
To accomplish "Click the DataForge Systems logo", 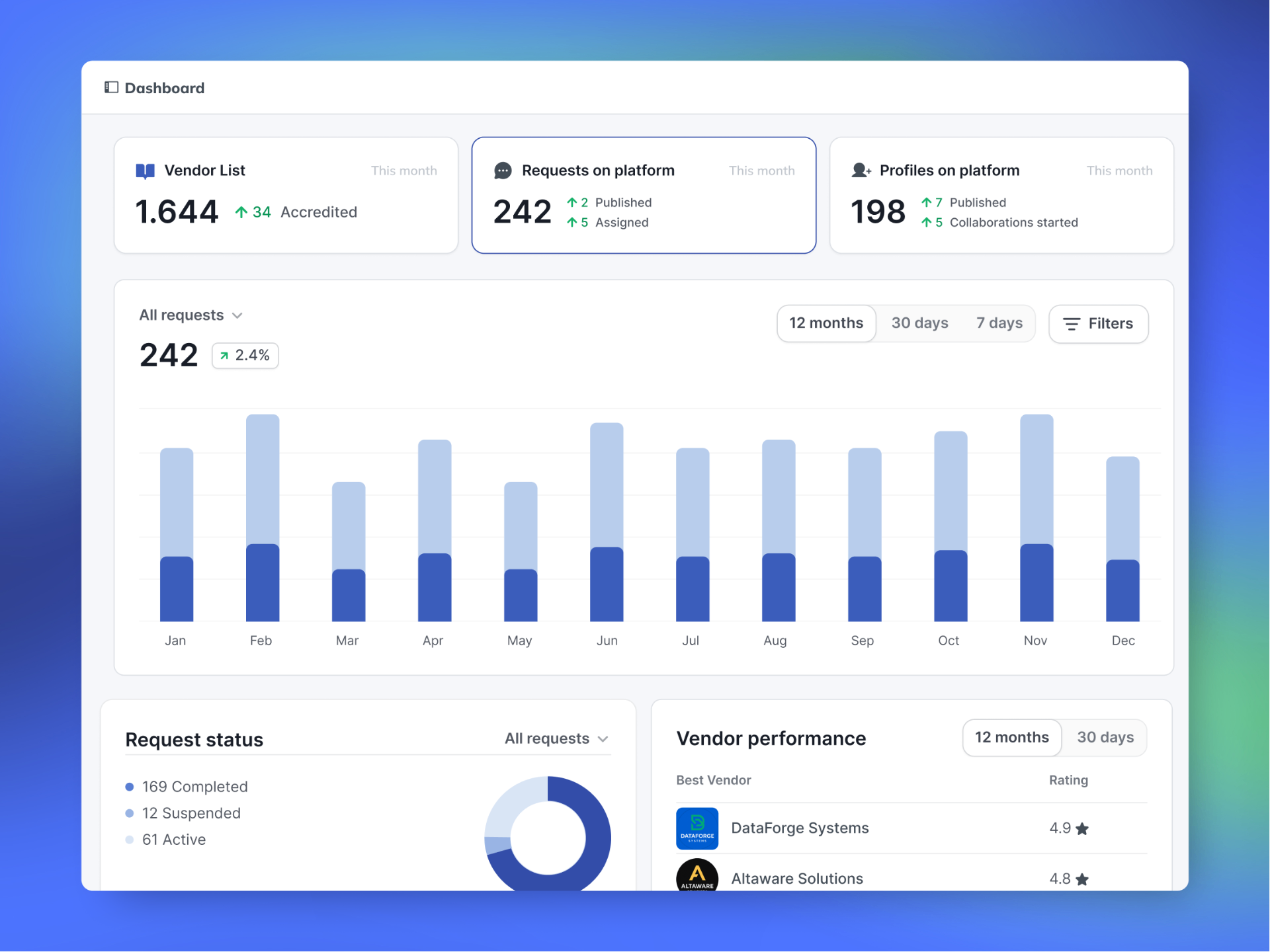I will tap(697, 828).
